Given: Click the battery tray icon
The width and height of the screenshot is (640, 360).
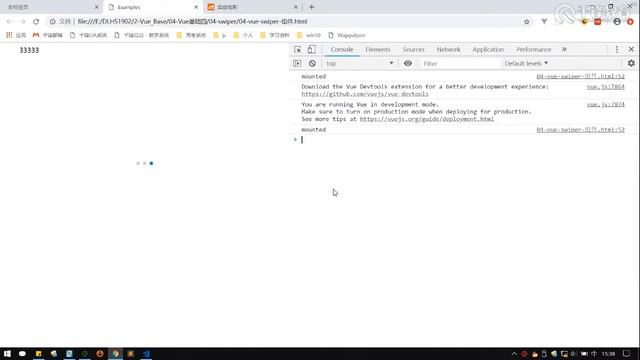Looking at the screenshot, I should pos(584,354).
